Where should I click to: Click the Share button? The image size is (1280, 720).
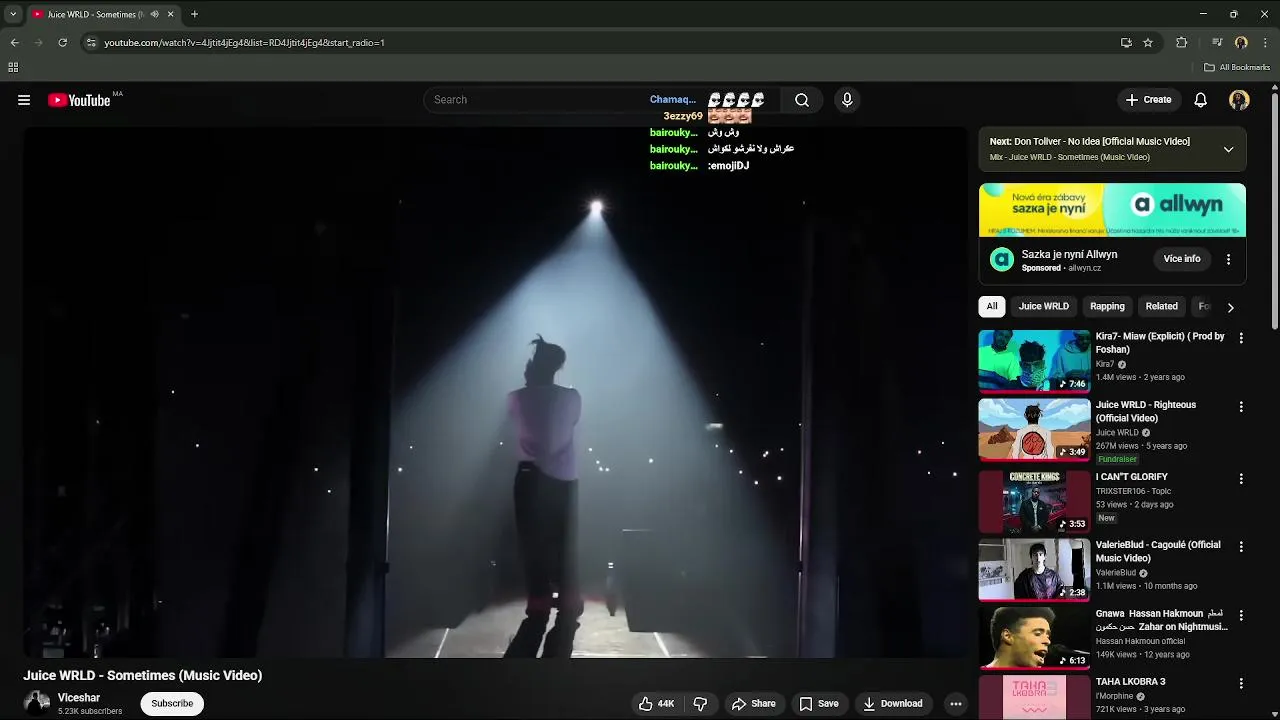[x=753, y=704]
